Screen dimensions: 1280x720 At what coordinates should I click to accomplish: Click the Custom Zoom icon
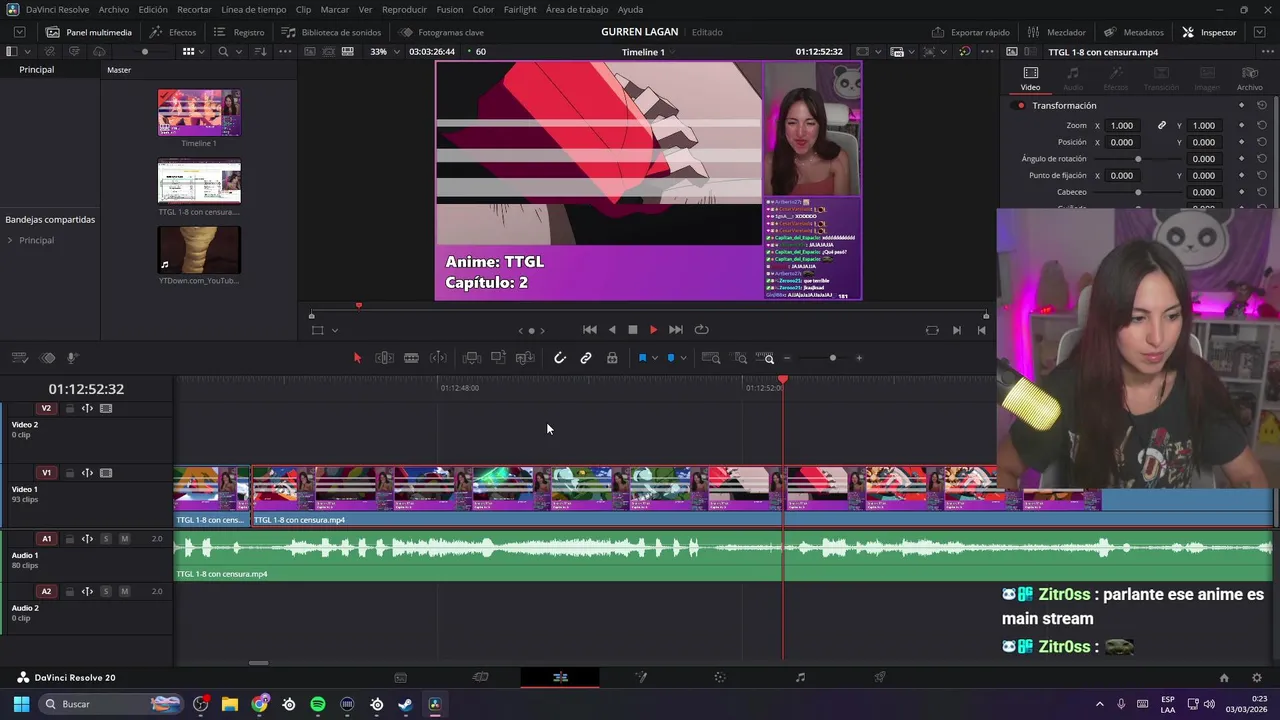tap(765, 358)
